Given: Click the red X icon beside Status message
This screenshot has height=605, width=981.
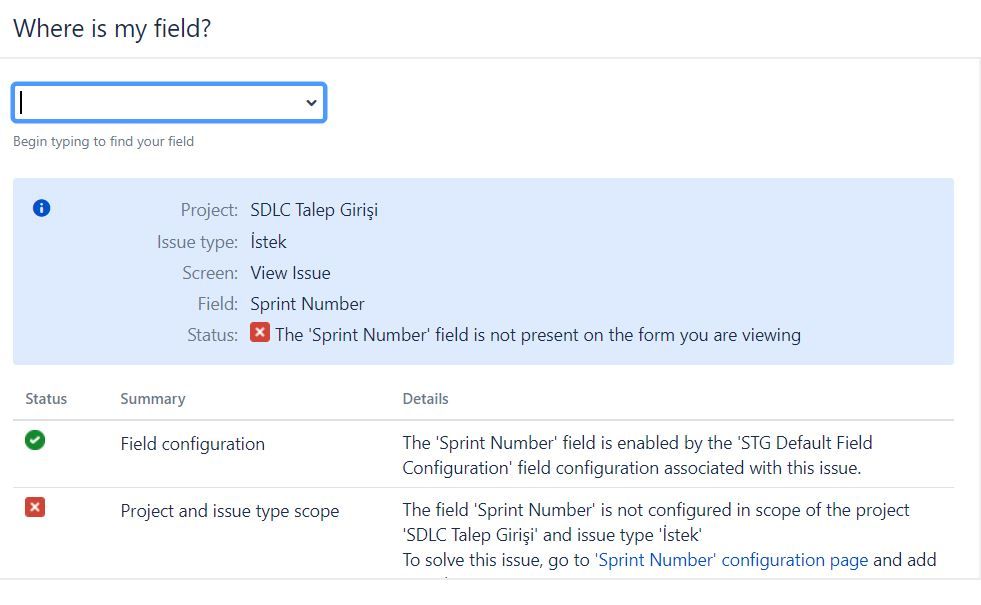Looking at the screenshot, I should pyautogui.click(x=260, y=332).
